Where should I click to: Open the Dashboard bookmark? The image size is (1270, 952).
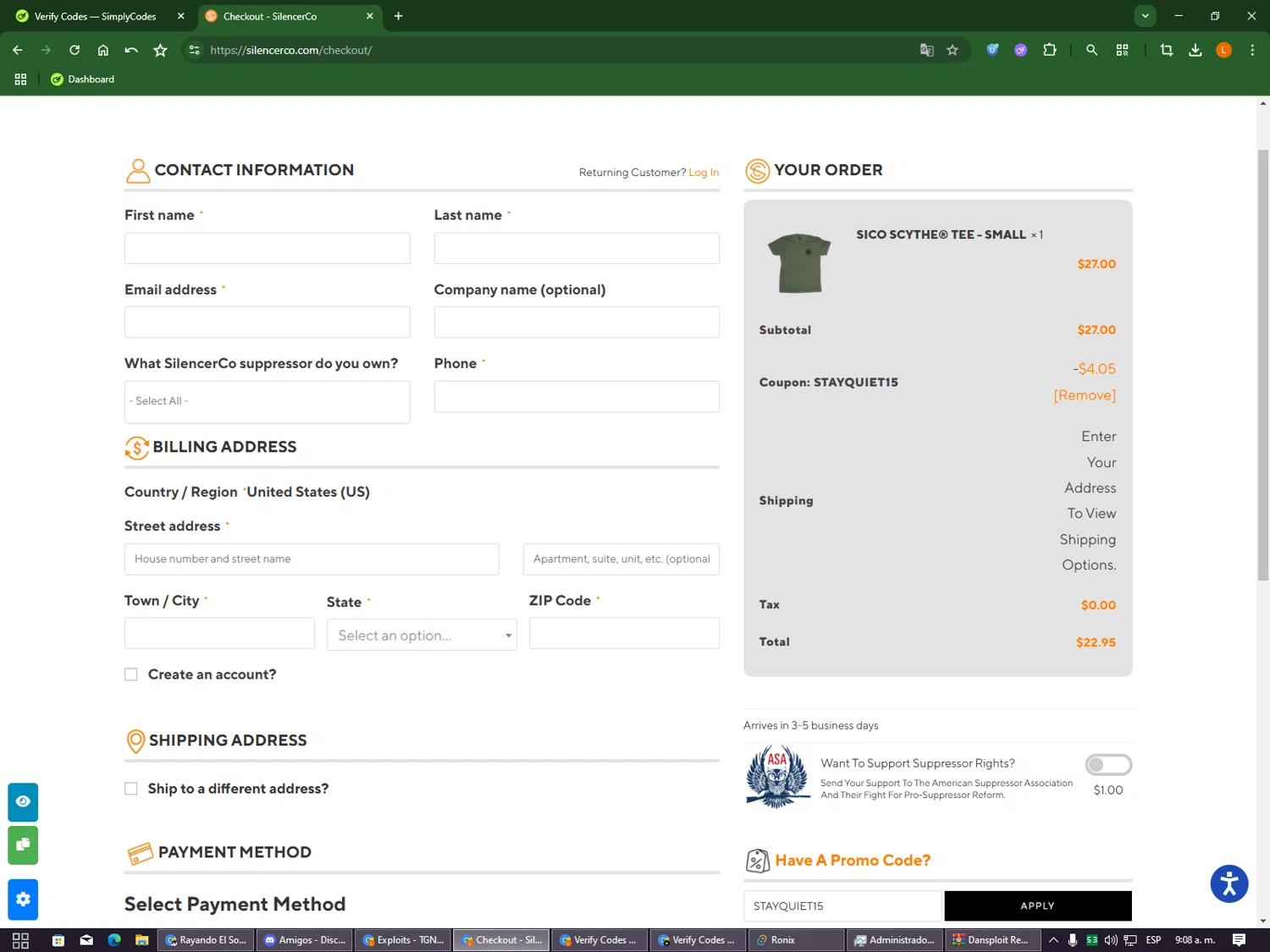tap(82, 79)
